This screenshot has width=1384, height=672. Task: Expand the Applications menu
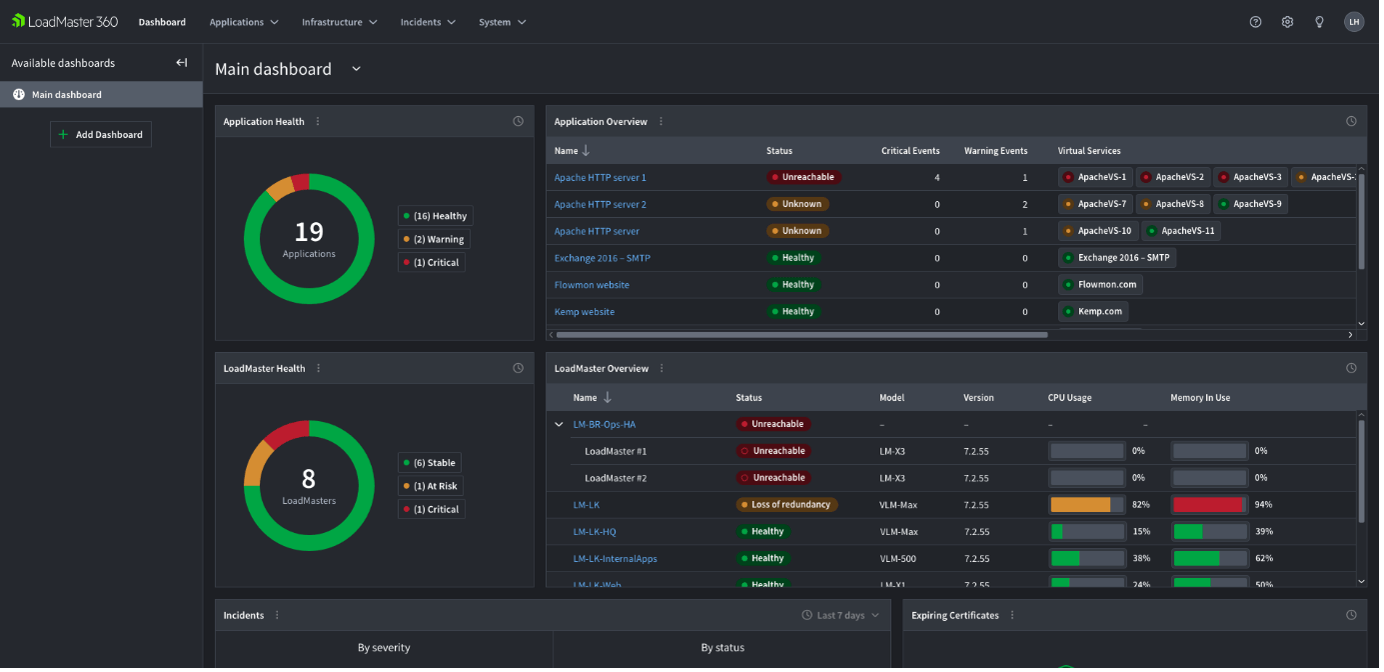[245, 22]
